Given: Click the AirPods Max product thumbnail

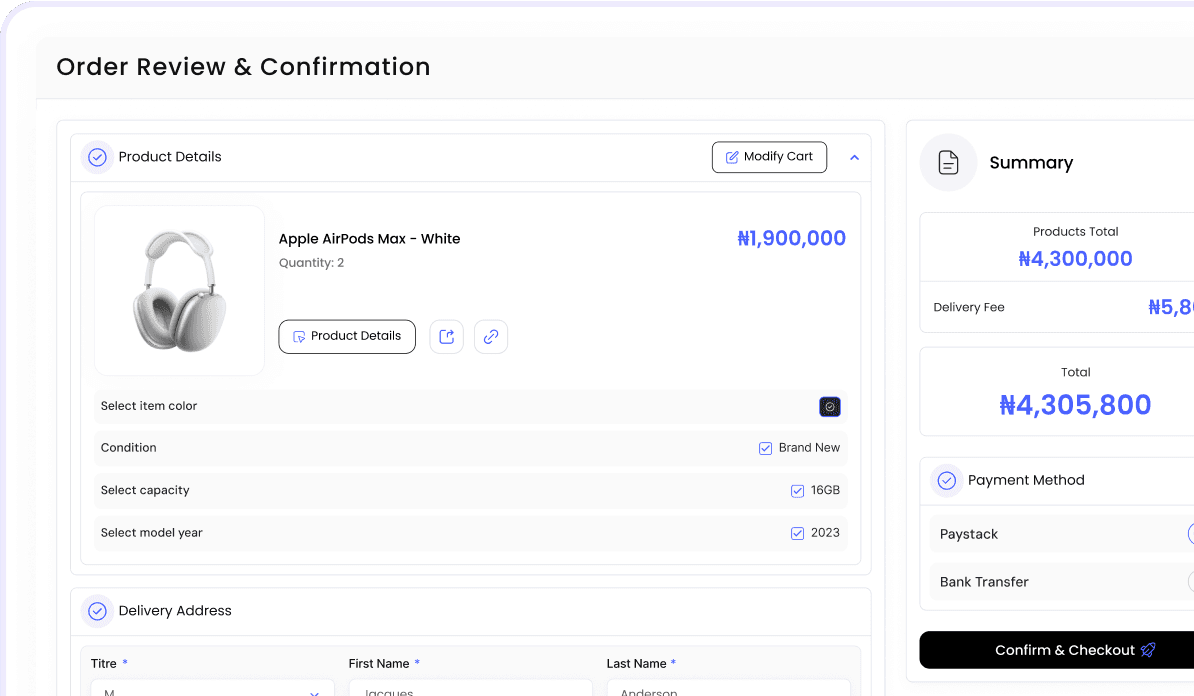Looking at the screenshot, I should [180, 291].
